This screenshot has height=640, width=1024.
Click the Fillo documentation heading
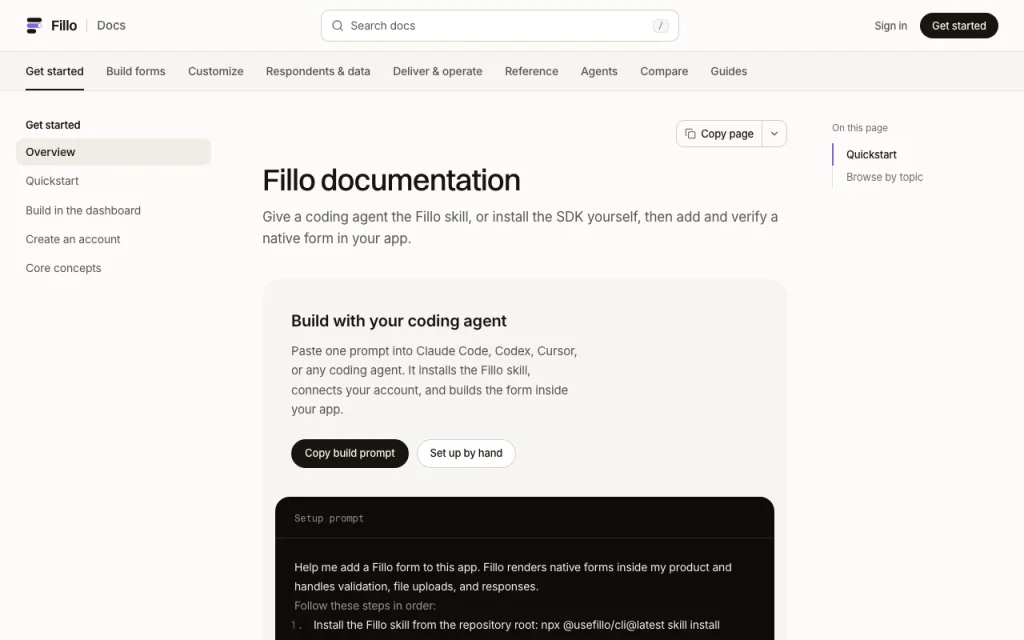(391, 180)
